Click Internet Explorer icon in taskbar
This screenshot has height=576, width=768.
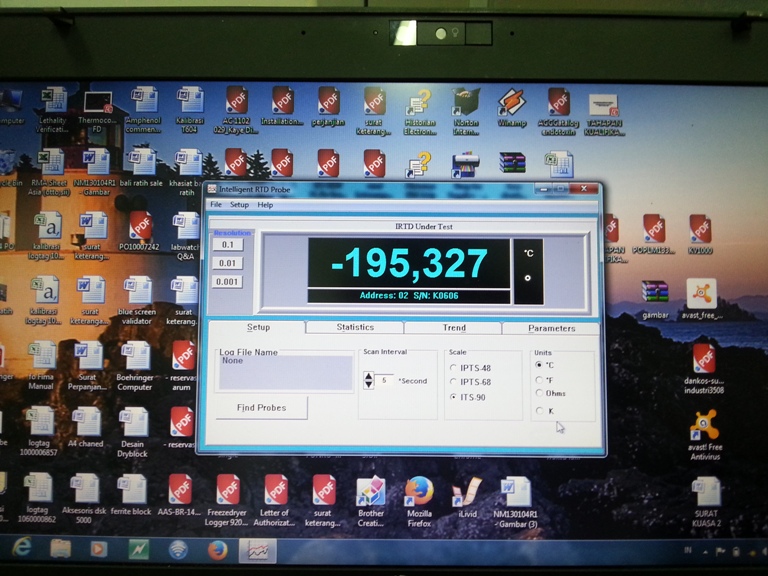coord(21,548)
